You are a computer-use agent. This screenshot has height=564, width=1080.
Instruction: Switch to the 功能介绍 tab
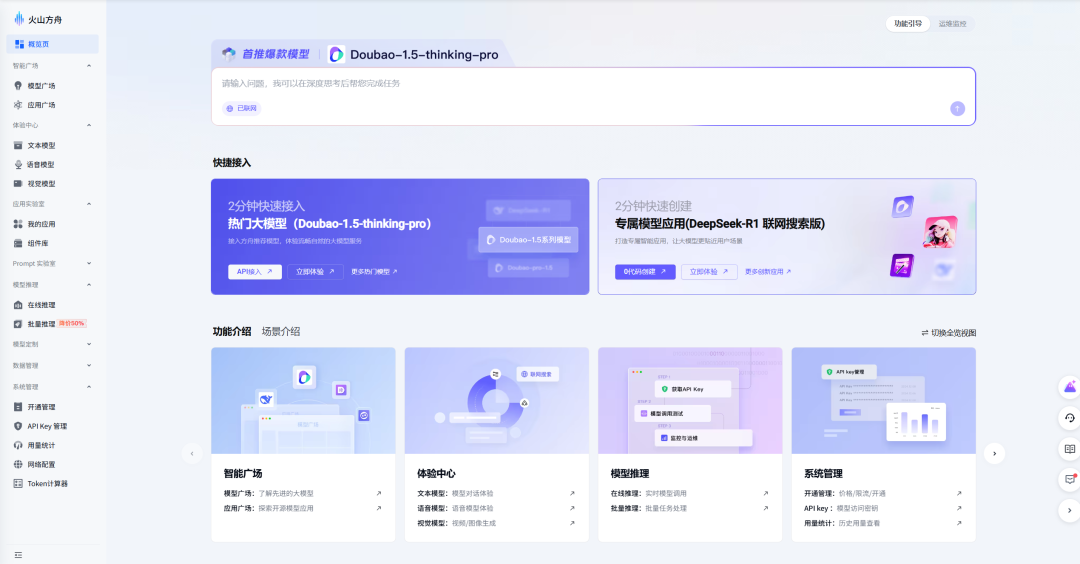tap(232, 331)
